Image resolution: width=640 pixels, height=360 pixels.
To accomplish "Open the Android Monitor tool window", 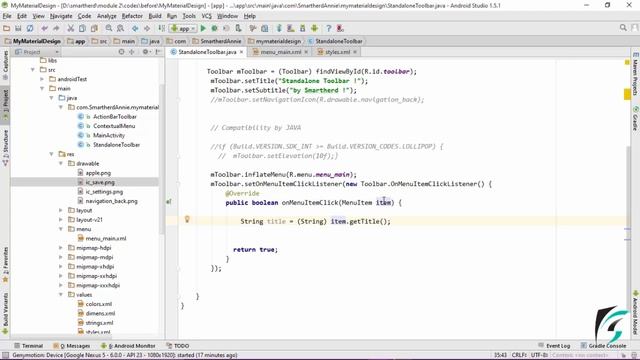I will 128,346.
